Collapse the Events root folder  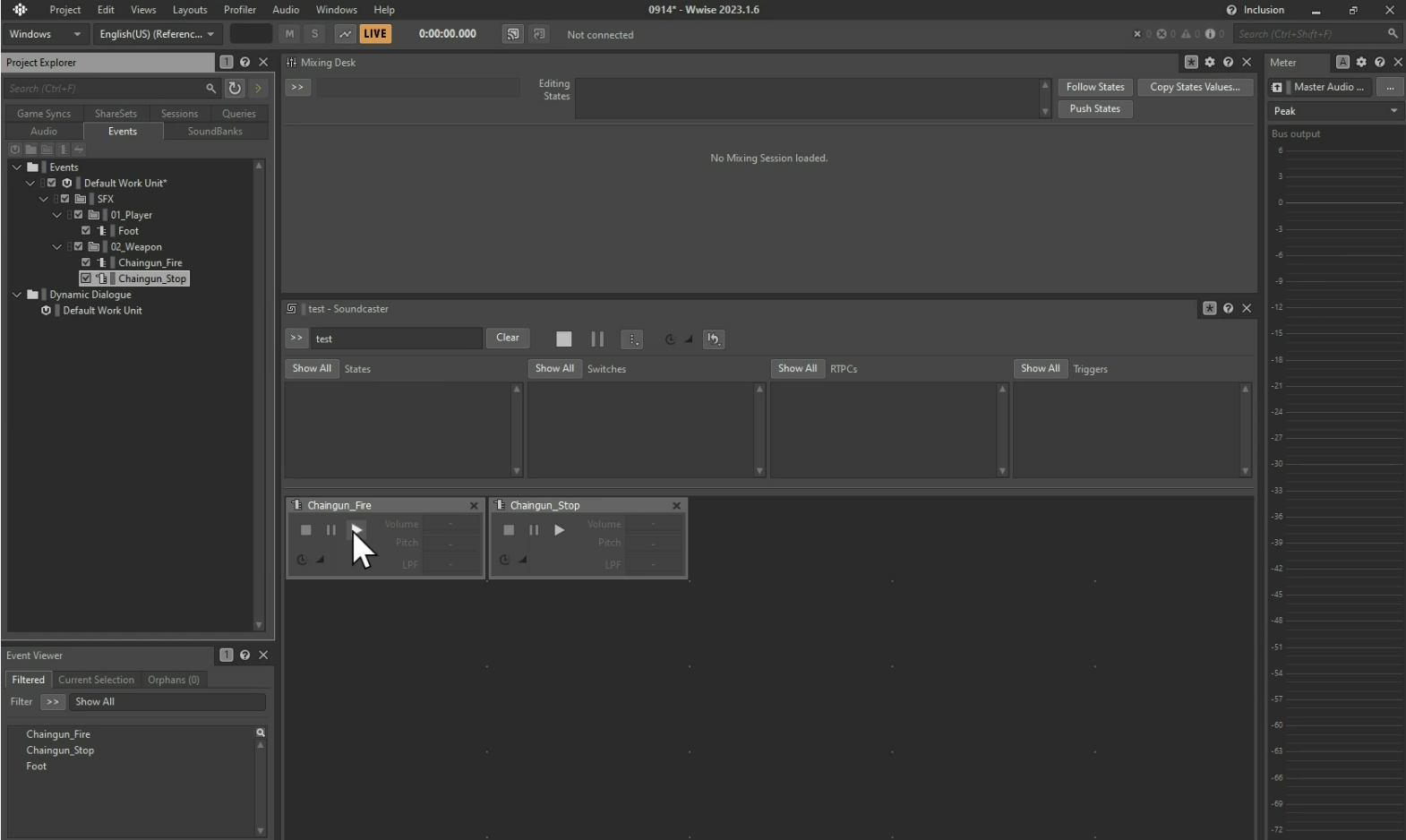17,167
